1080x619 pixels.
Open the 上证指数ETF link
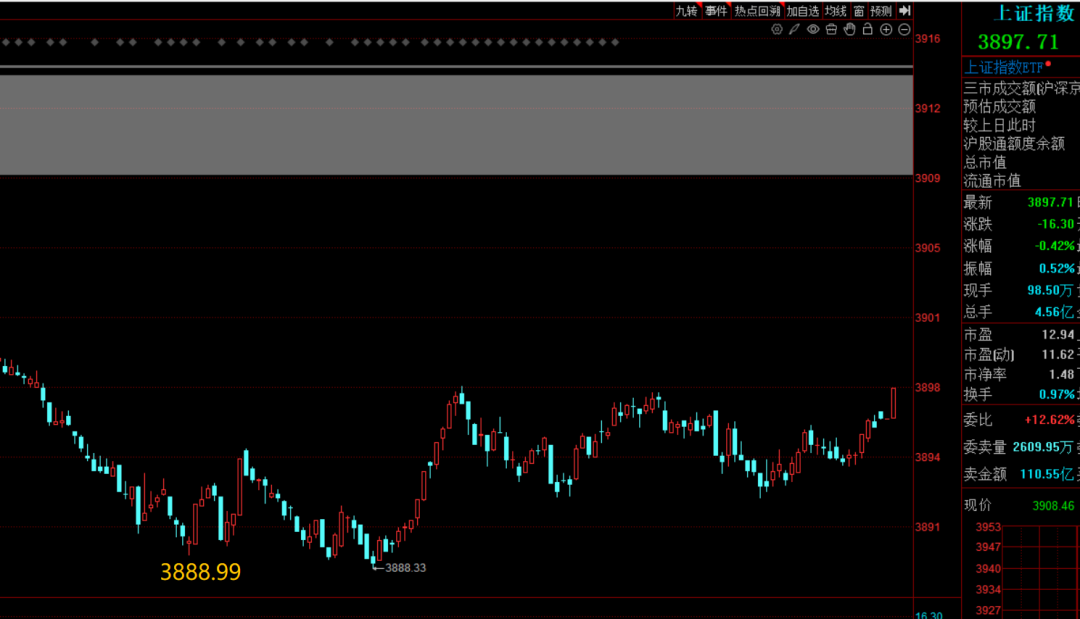point(1002,68)
